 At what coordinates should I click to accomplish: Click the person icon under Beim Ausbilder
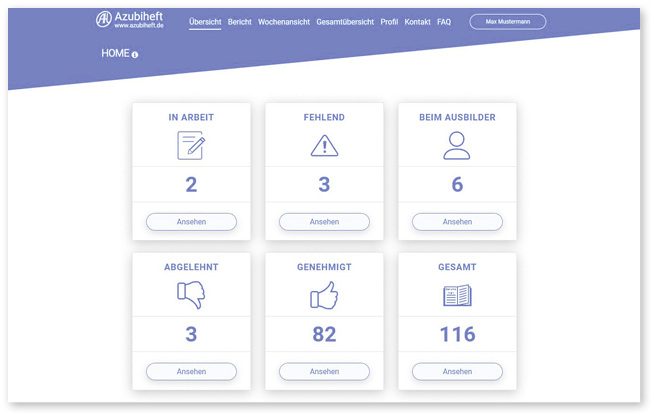(x=457, y=146)
